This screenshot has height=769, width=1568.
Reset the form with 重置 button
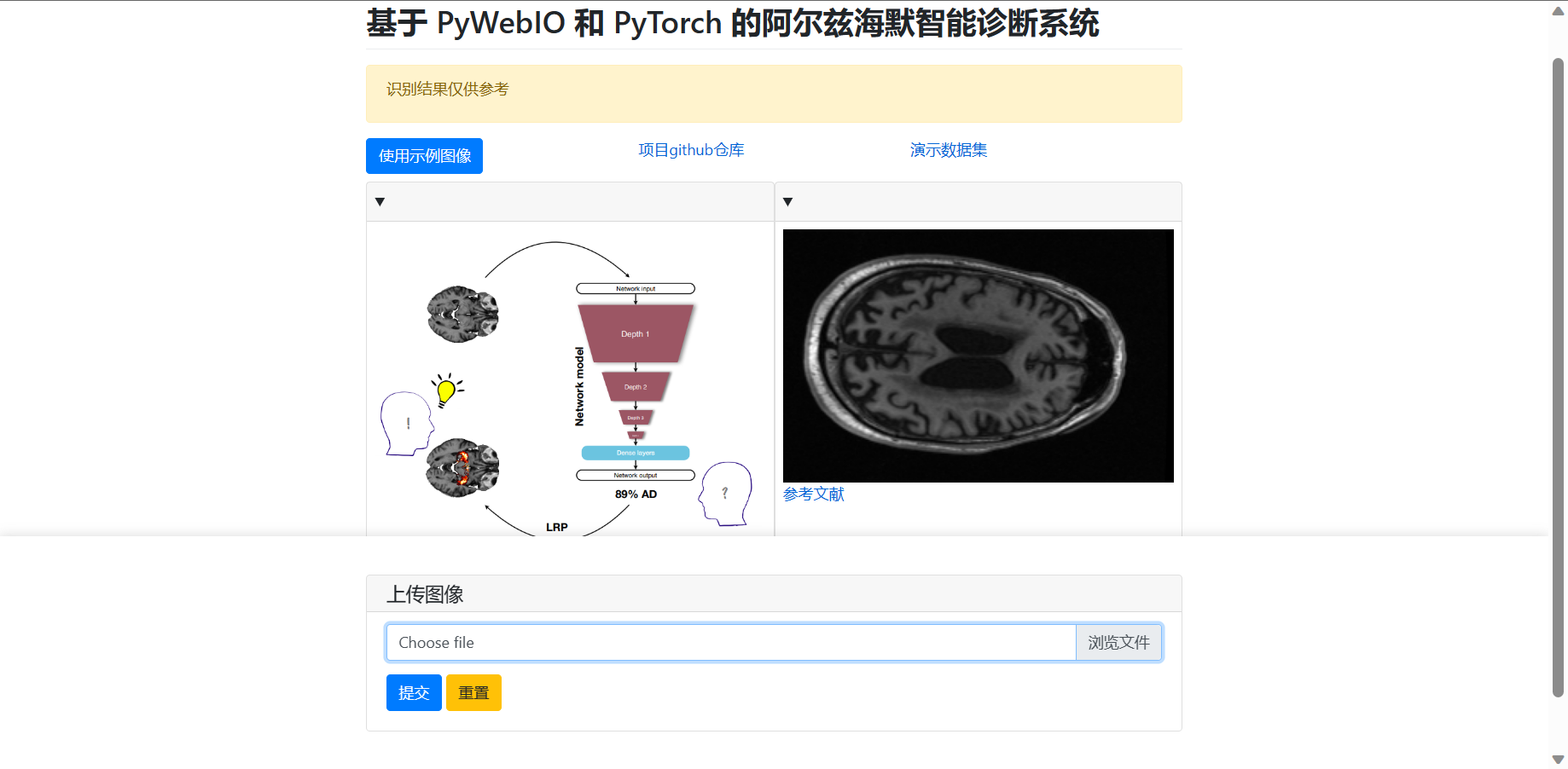click(473, 693)
